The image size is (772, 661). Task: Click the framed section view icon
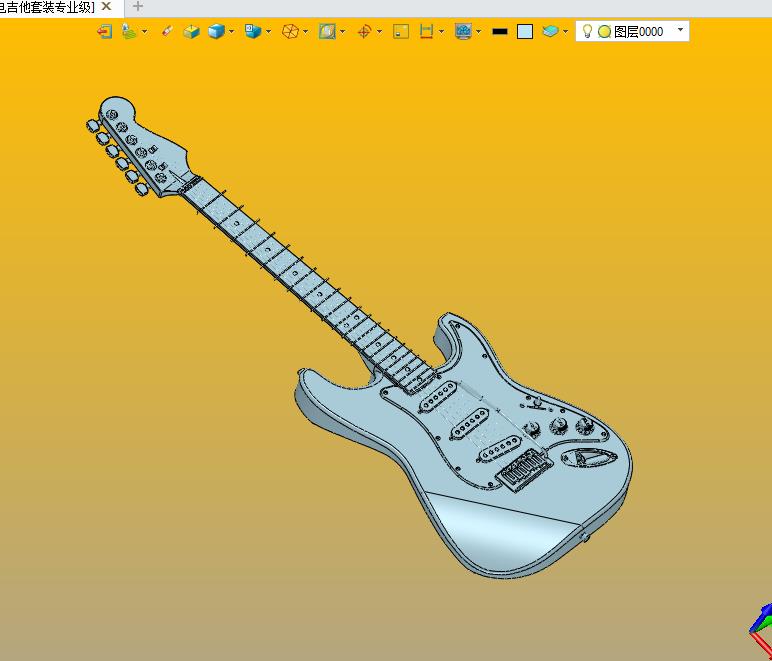(327, 31)
